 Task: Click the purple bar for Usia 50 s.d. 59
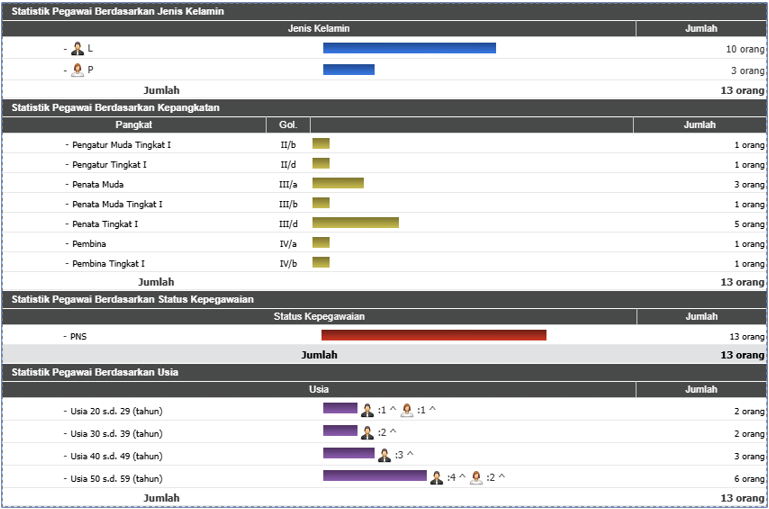coord(374,476)
